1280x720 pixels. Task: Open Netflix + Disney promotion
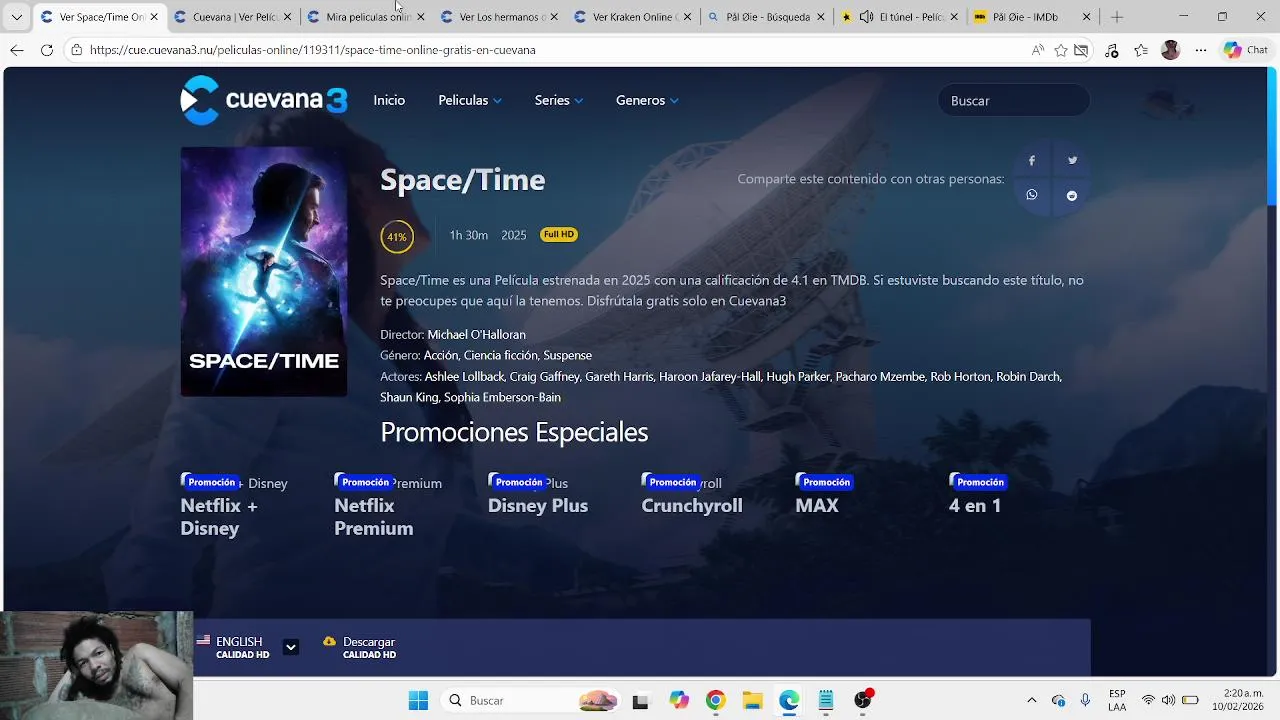point(234,506)
